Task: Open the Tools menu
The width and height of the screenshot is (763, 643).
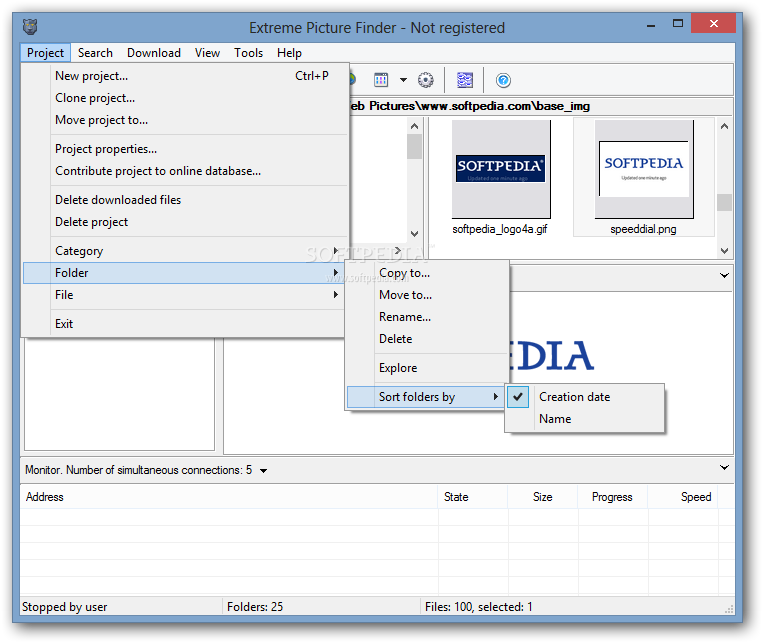Action: (248, 53)
